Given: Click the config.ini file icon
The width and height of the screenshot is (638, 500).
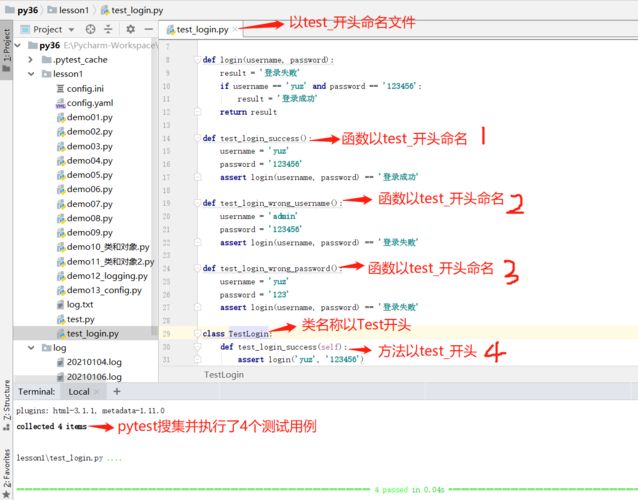Looking at the screenshot, I should point(60,88).
